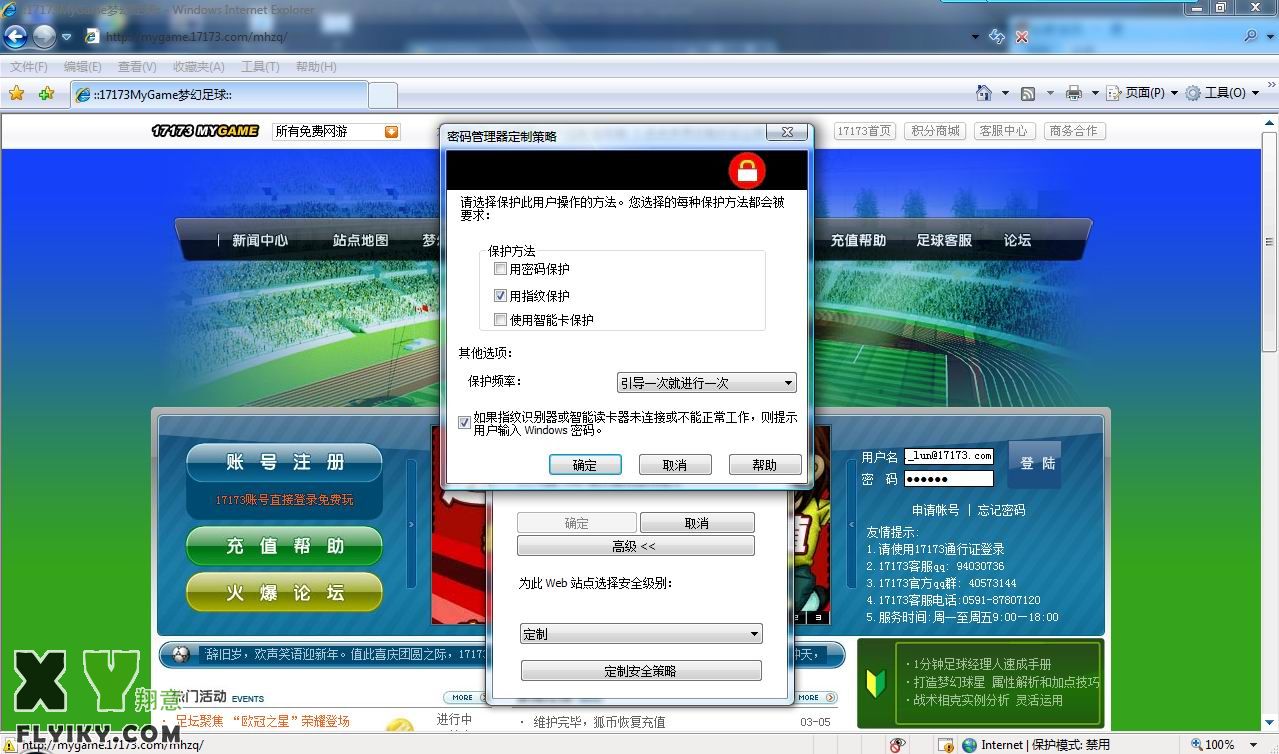Expand the Print dropdown arrow
This screenshot has height=754, width=1279.
click(x=1095, y=93)
